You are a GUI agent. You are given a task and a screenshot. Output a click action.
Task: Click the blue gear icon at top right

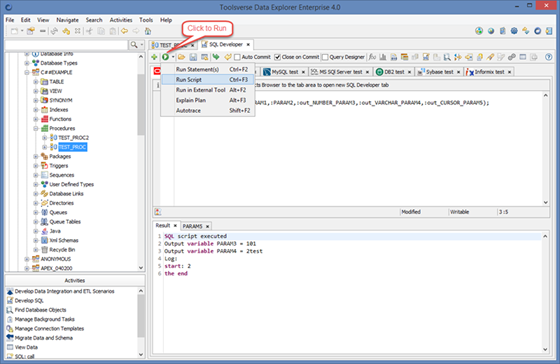pos(514,31)
